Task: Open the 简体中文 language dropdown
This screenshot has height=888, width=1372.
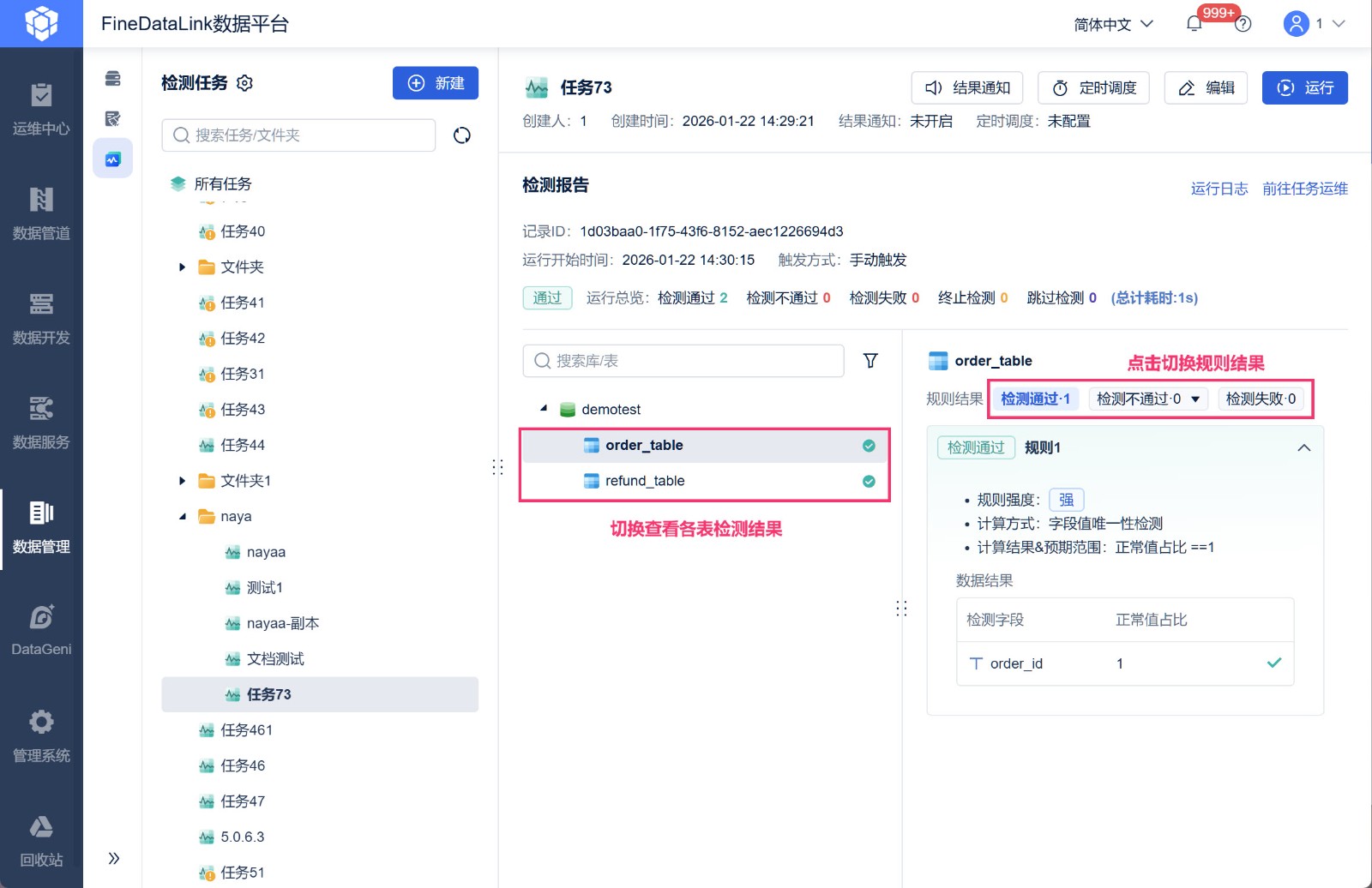Action: click(1113, 24)
